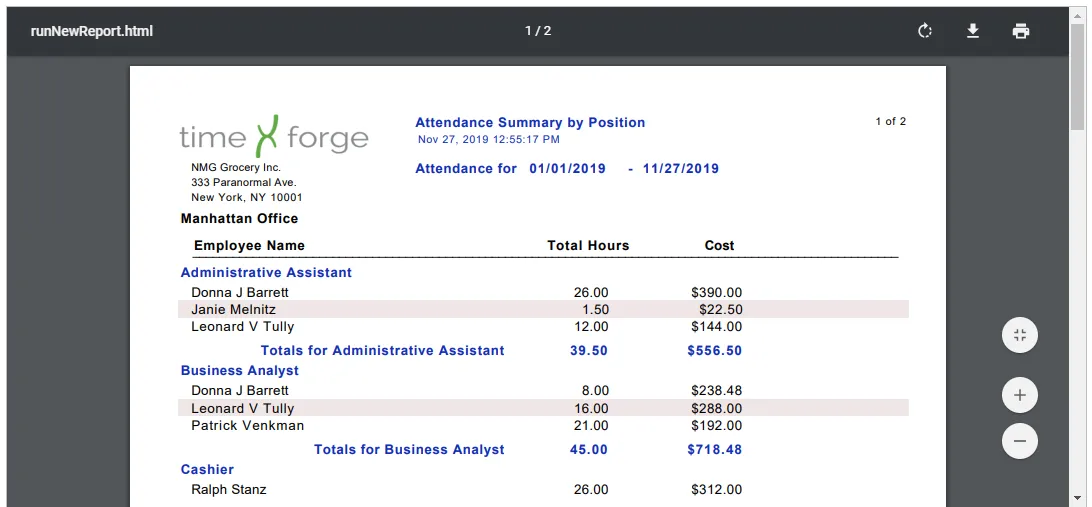Zoom in on the document
Image resolution: width=1092 pixels, height=507 pixels.
(1020, 396)
